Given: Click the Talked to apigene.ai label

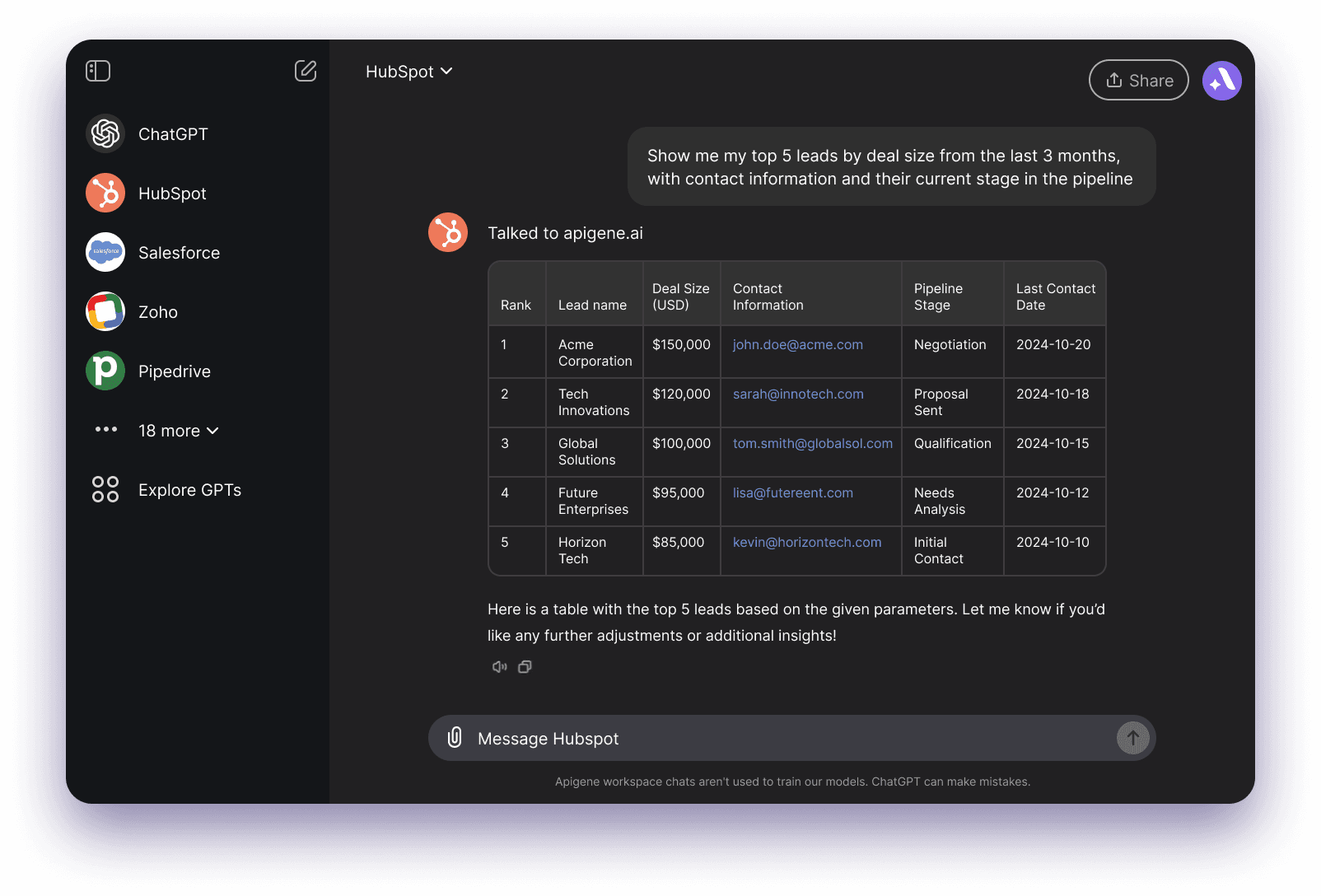Looking at the screenshot, I should [x=565, y=233].
